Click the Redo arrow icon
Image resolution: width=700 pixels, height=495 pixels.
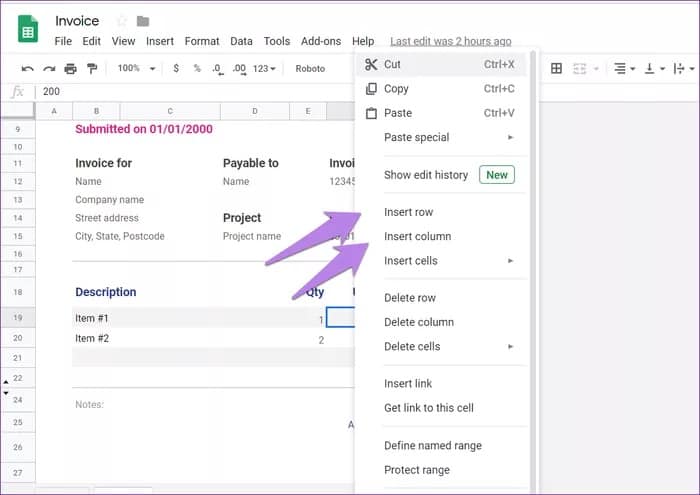point(48,69)
